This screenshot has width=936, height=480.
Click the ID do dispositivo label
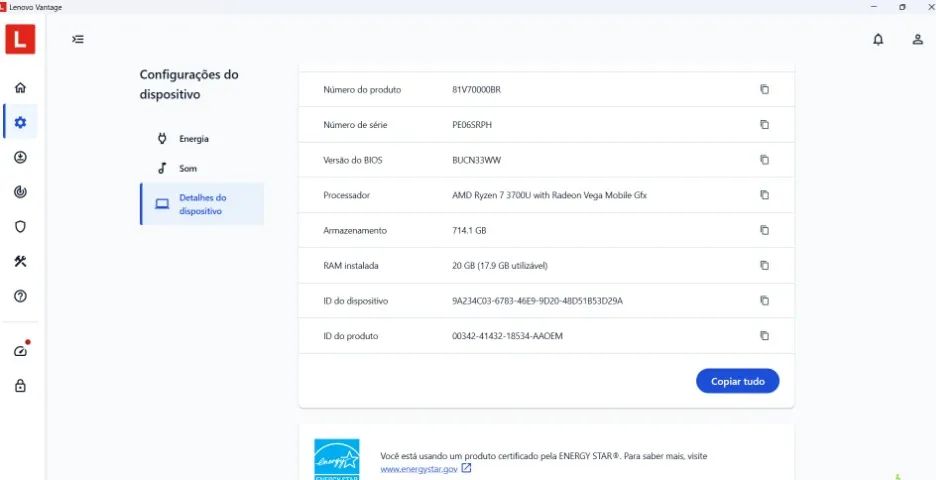click(355, 301)
